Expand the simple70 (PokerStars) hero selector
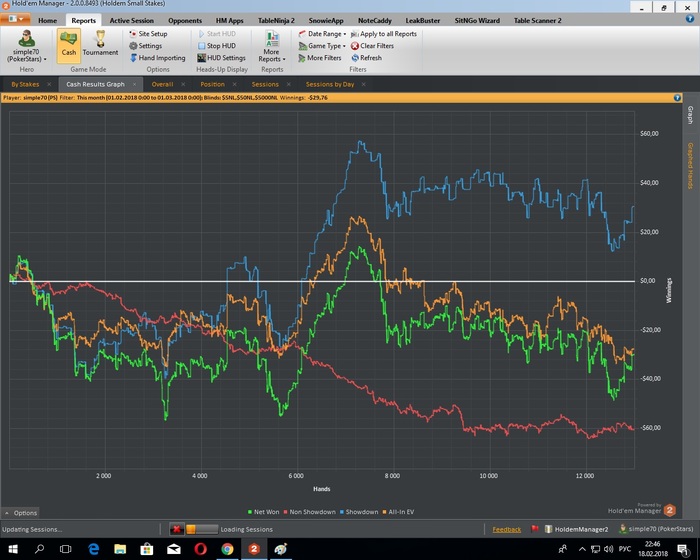 [x=26, y=46]
